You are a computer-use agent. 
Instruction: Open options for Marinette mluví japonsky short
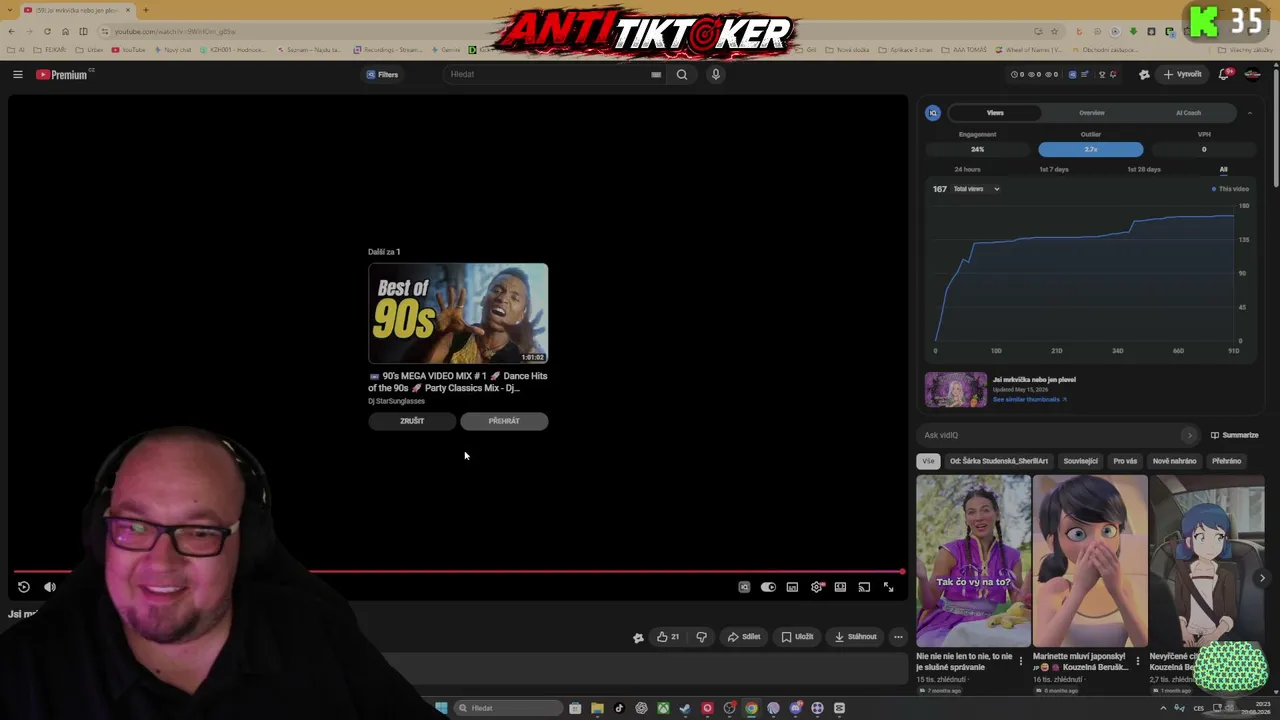pos(1137,661)
